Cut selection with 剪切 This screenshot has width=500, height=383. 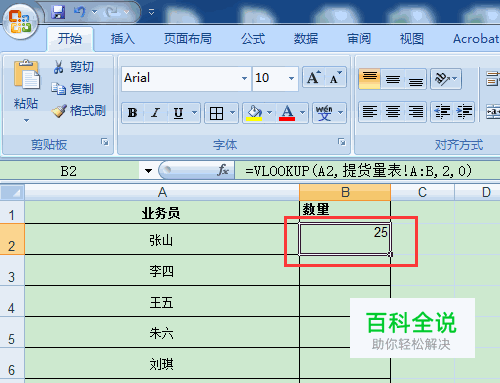(x=74, y=67)
